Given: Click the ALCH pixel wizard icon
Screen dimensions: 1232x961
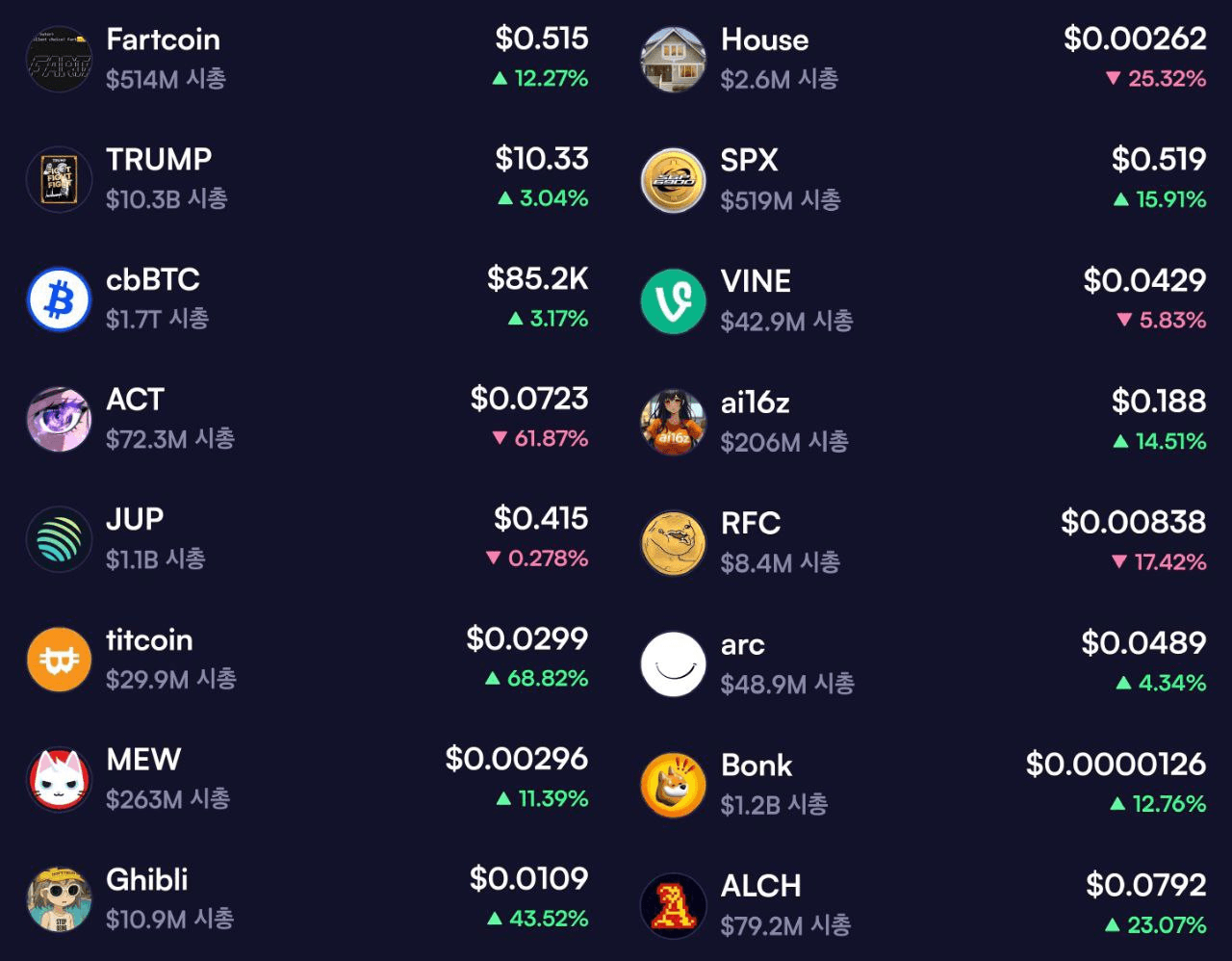Looking at the screenshot, I should 674,906.
